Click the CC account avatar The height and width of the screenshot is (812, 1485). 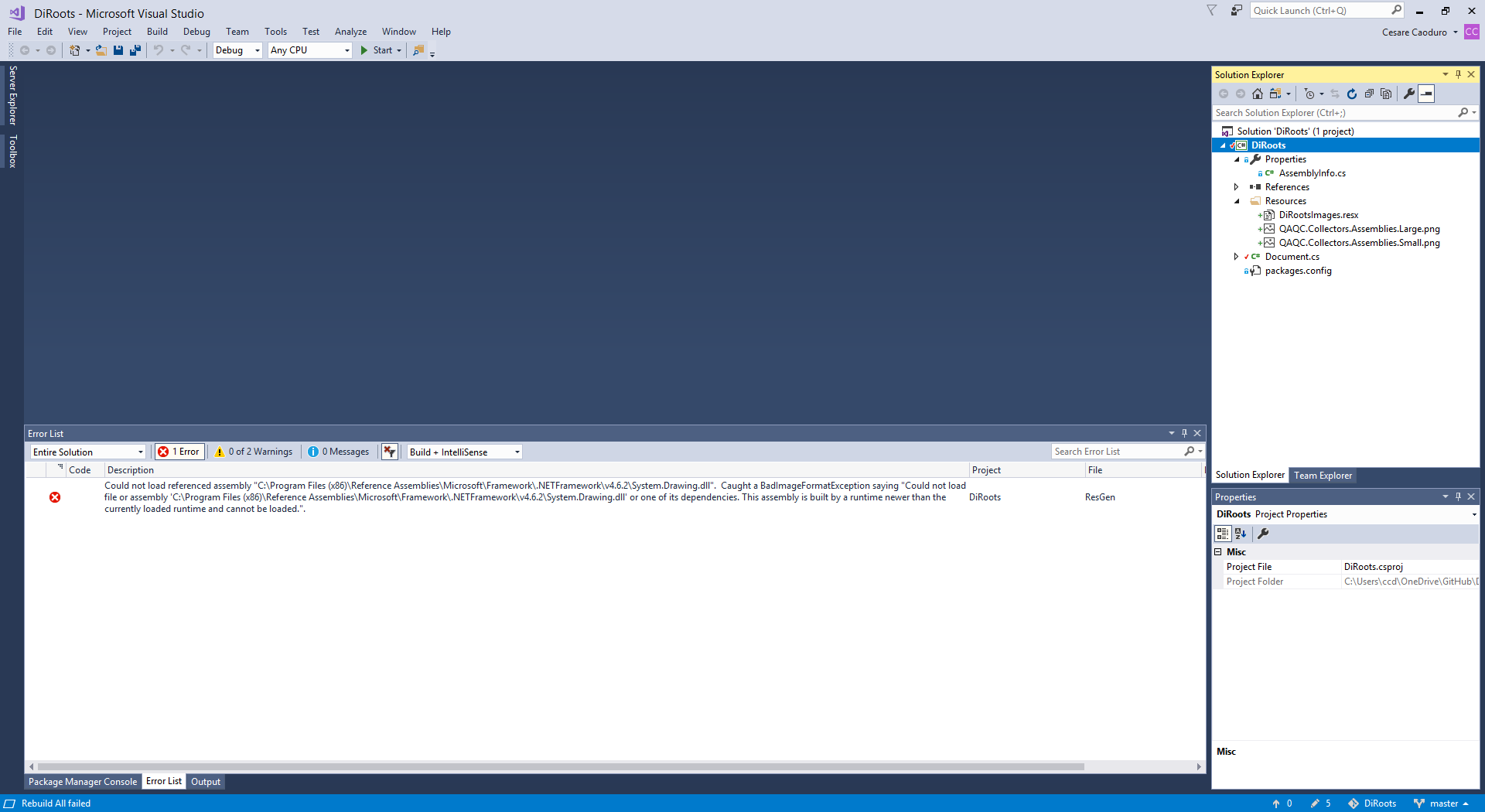(1472, 32)
